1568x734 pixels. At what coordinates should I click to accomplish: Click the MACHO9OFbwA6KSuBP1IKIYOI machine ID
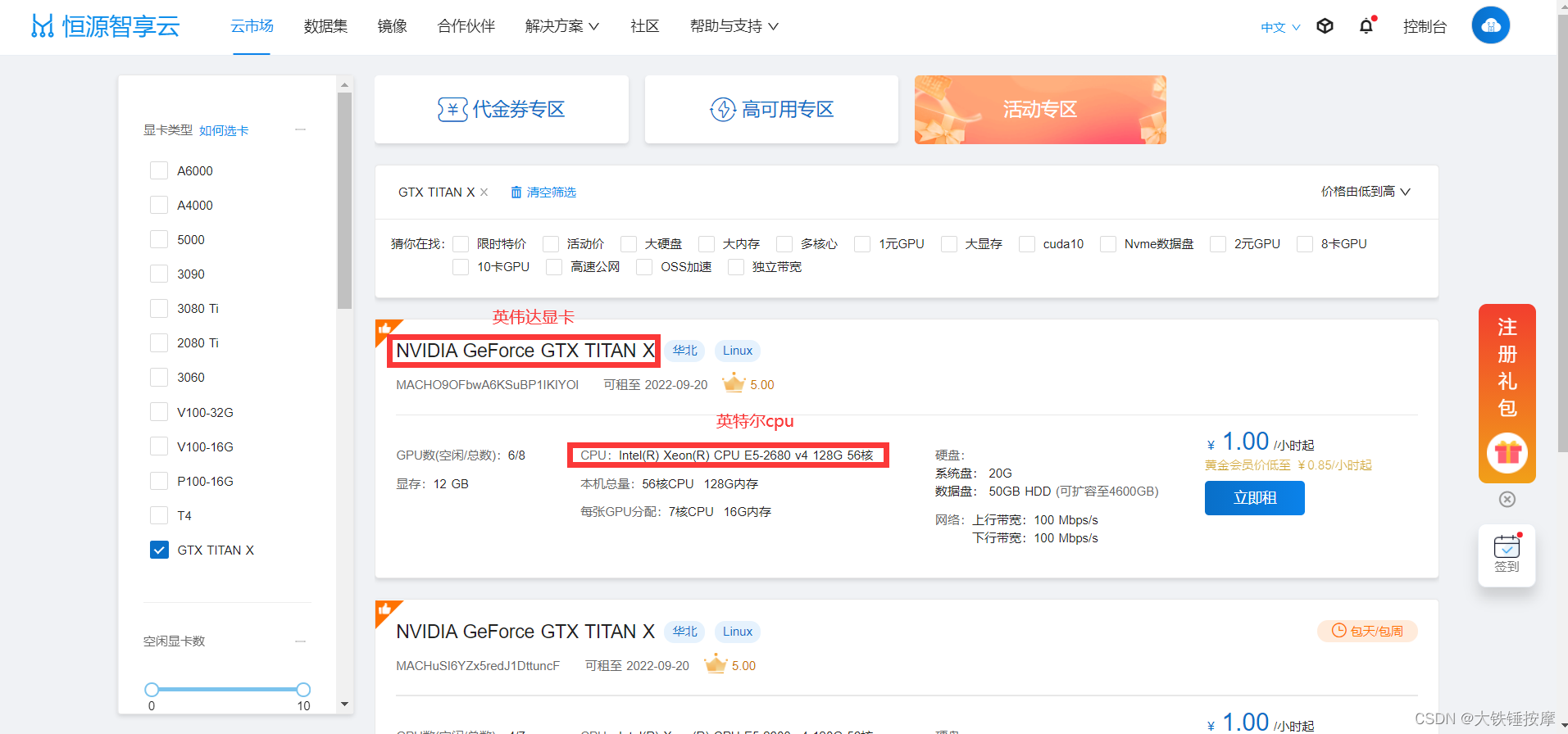[x=487, y=384]
